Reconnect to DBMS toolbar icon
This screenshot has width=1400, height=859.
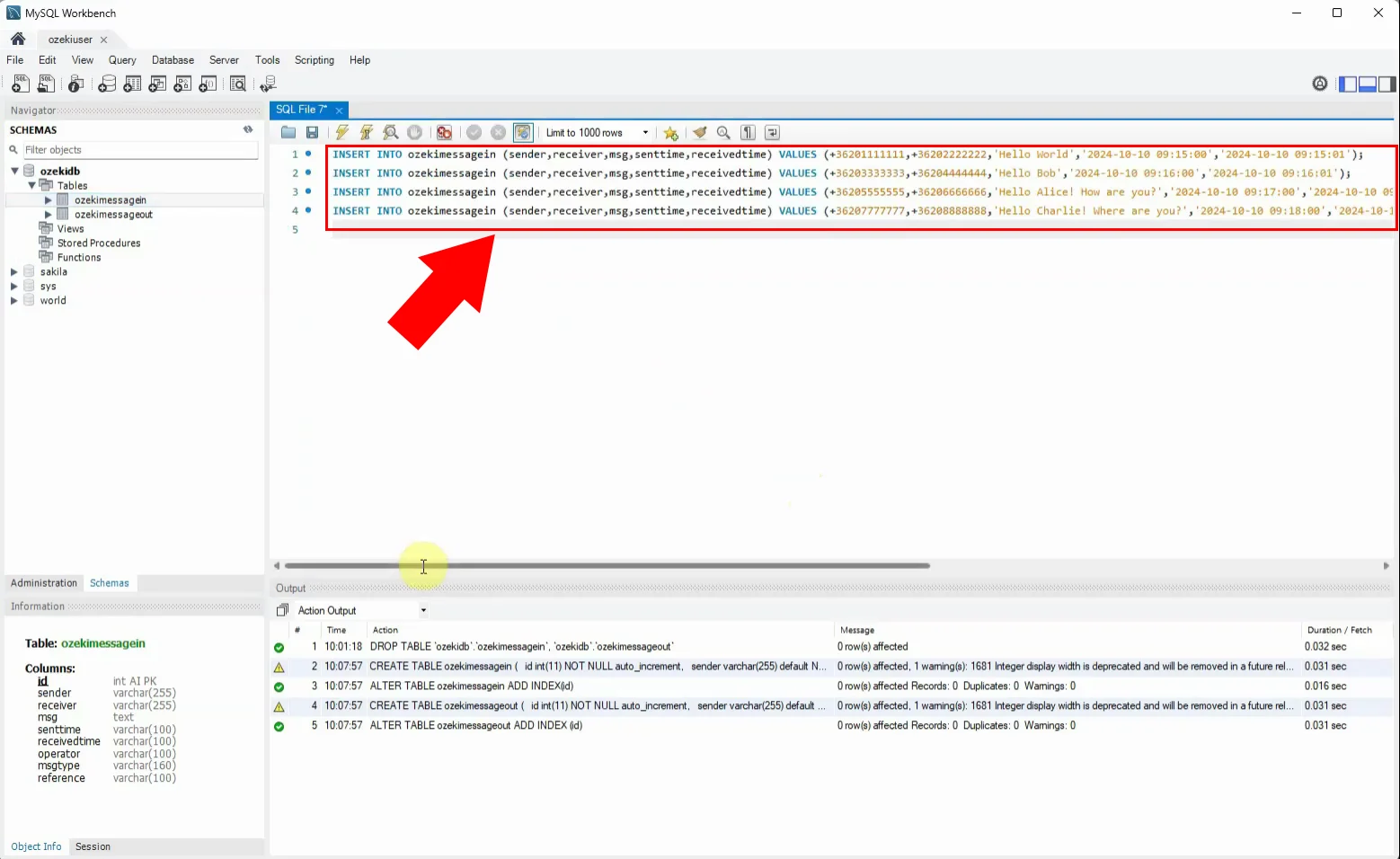pyautogui.click(x=268, y=84)
